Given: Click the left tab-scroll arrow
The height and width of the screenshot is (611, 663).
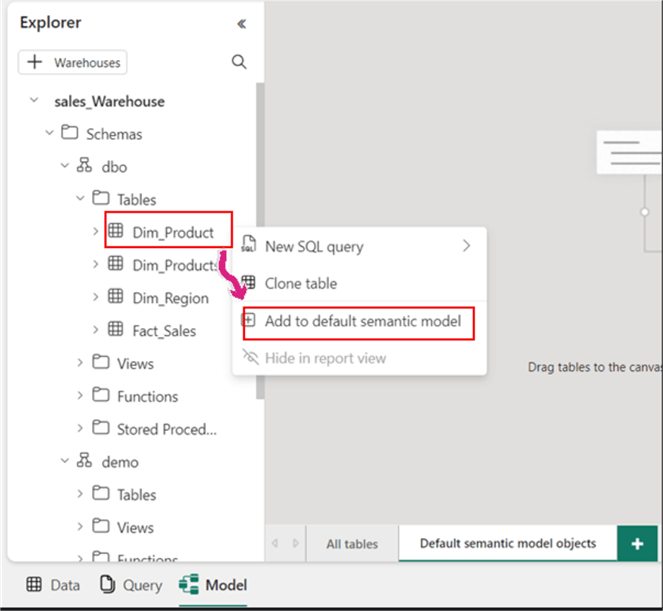Looking at the screenshot, I should [x=275, y=543].
